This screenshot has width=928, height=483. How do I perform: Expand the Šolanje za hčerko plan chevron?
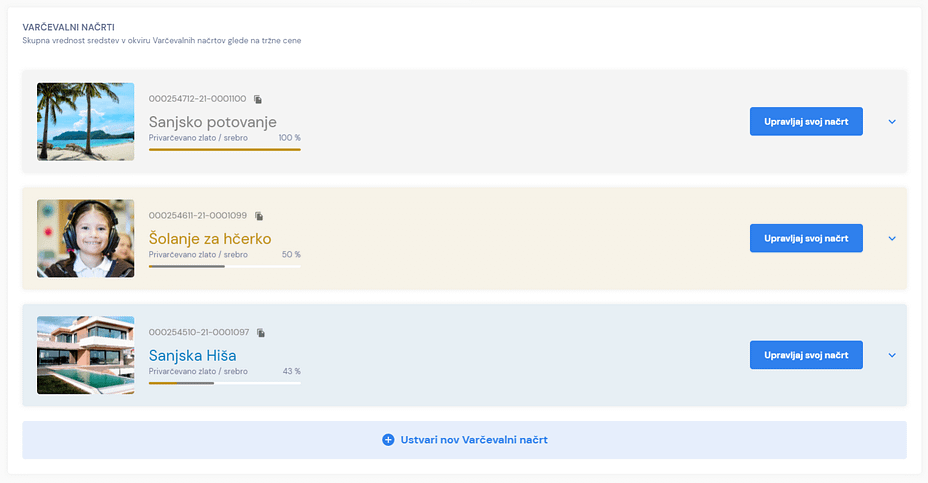click(x=892, y=239)
